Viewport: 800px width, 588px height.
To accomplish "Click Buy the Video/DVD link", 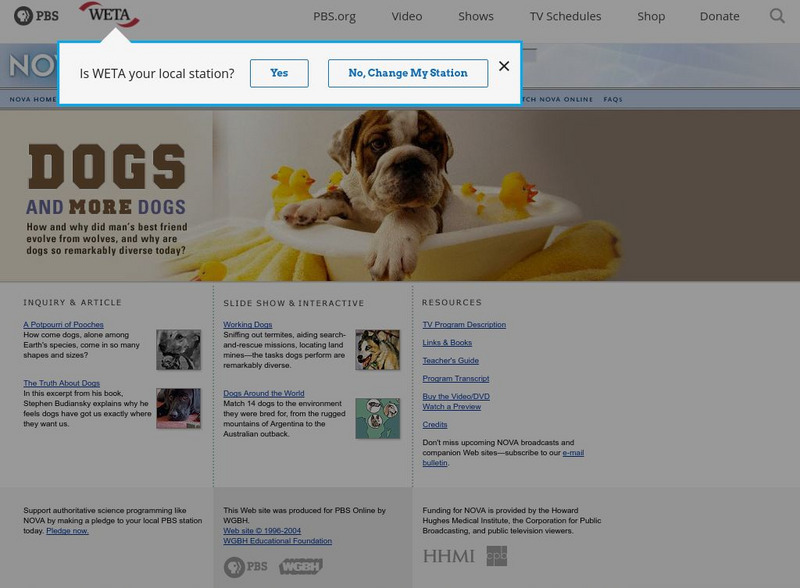I will tap(456, 397).
